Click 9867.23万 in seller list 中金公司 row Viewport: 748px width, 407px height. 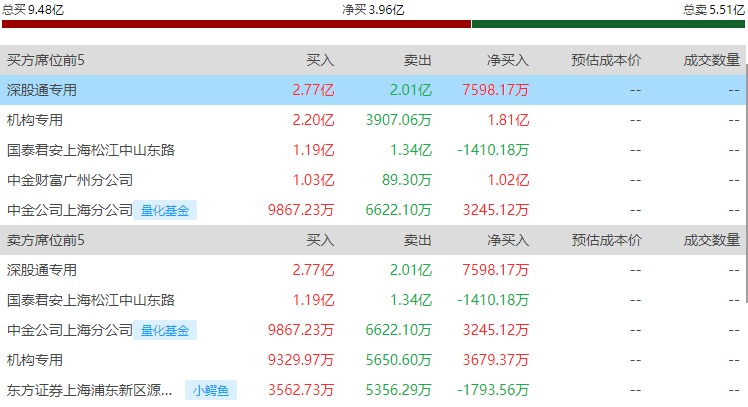(x=301, y=330)
